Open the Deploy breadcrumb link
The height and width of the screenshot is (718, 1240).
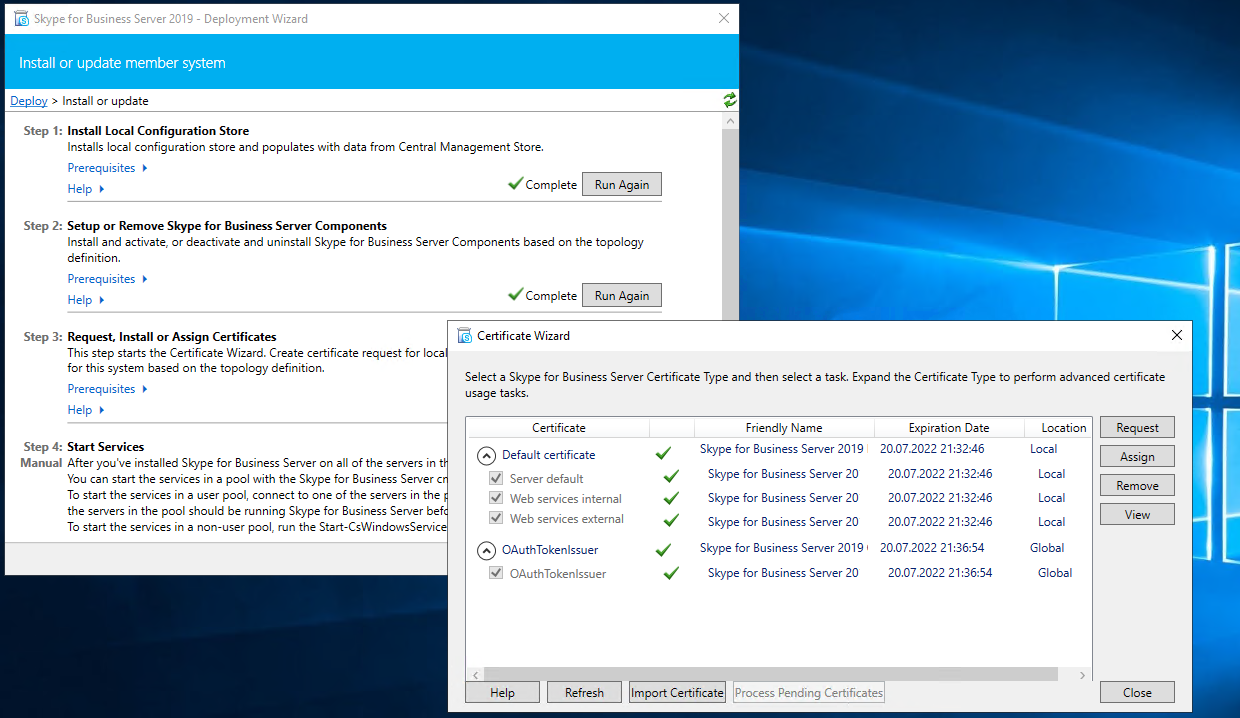point(29,101)
